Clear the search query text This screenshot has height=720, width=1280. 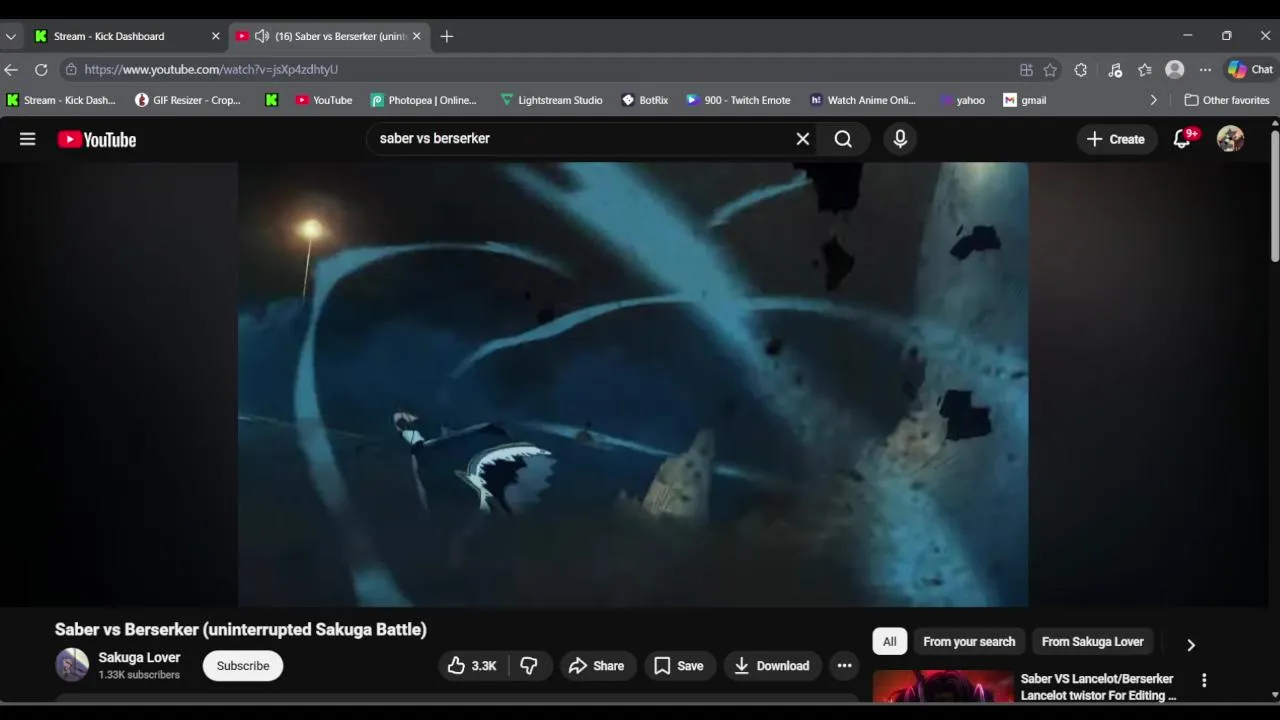[802, 139]
